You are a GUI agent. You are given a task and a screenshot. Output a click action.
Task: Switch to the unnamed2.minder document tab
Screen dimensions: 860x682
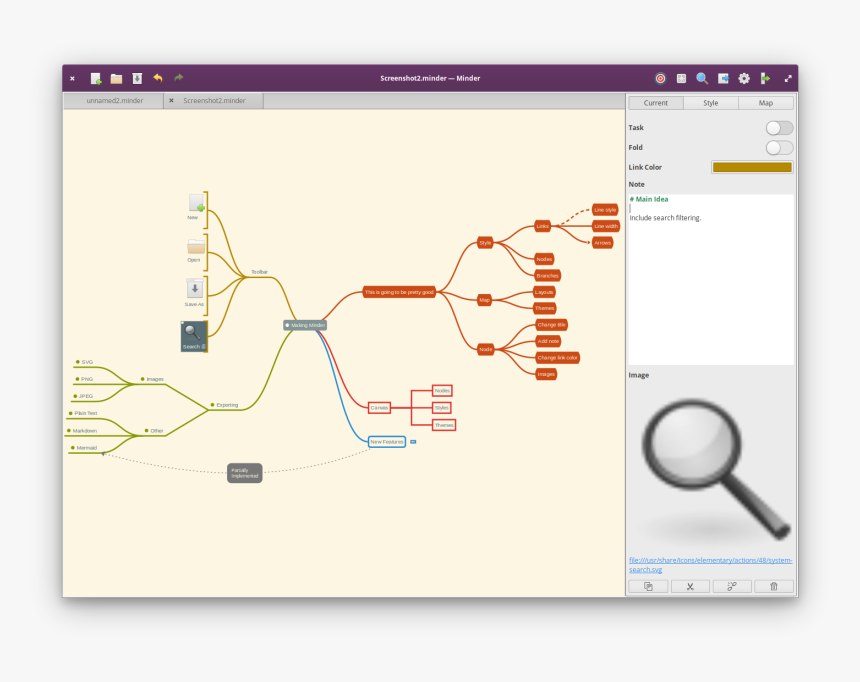tap(114, 101)
